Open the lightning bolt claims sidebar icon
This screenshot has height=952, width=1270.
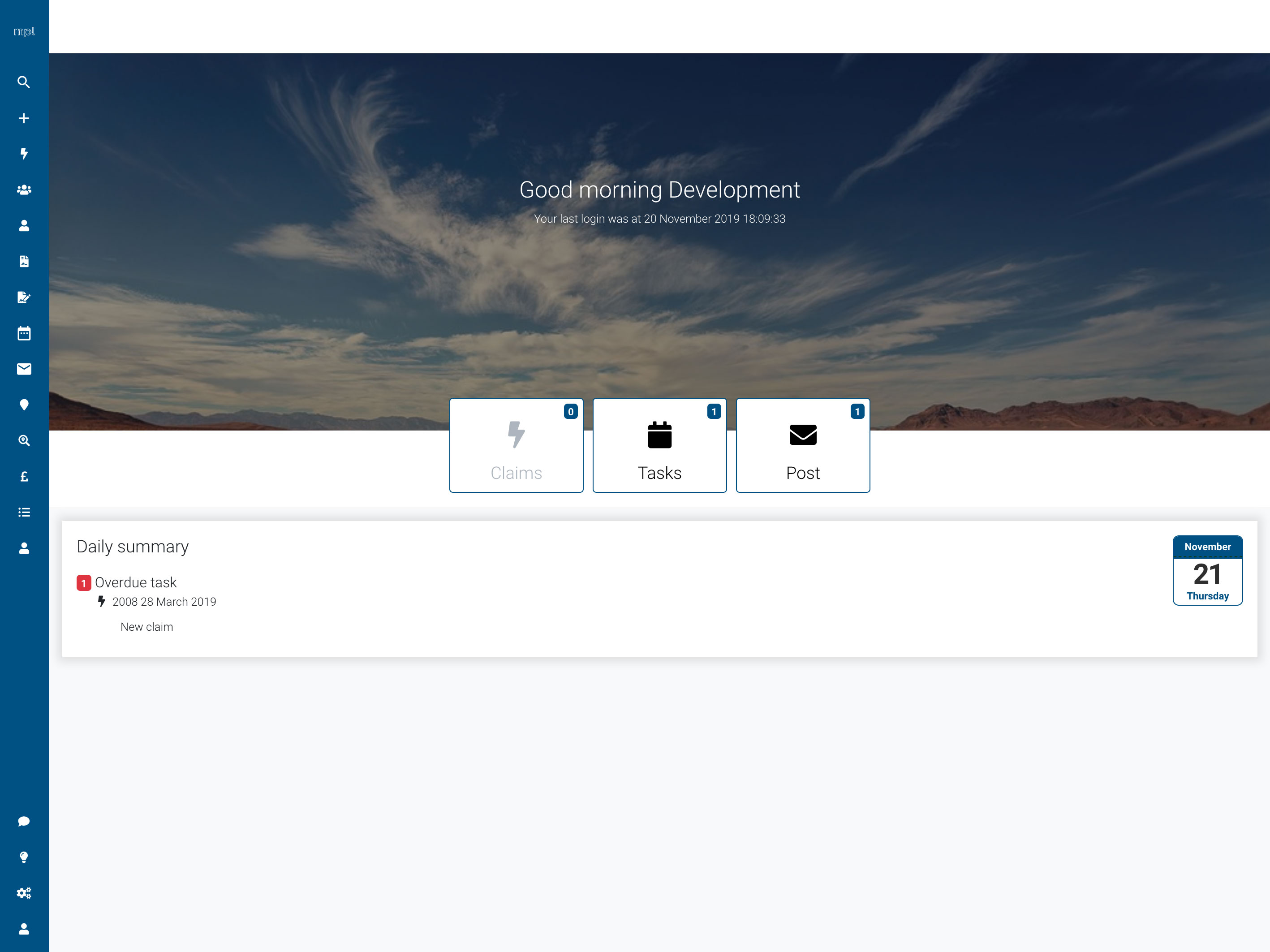(x=24, y=154)
